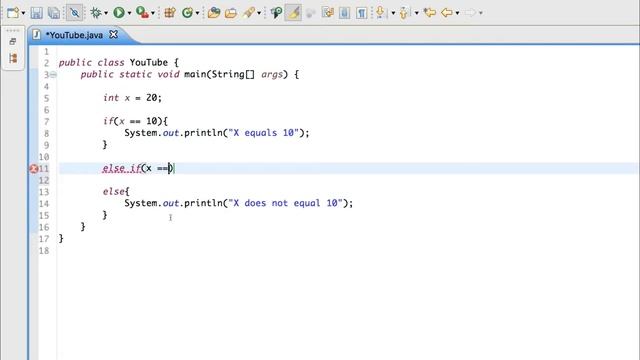Click the "X equals 10" string
The width and height of the screenshot is (640, 360).
[x=264, y=133]
